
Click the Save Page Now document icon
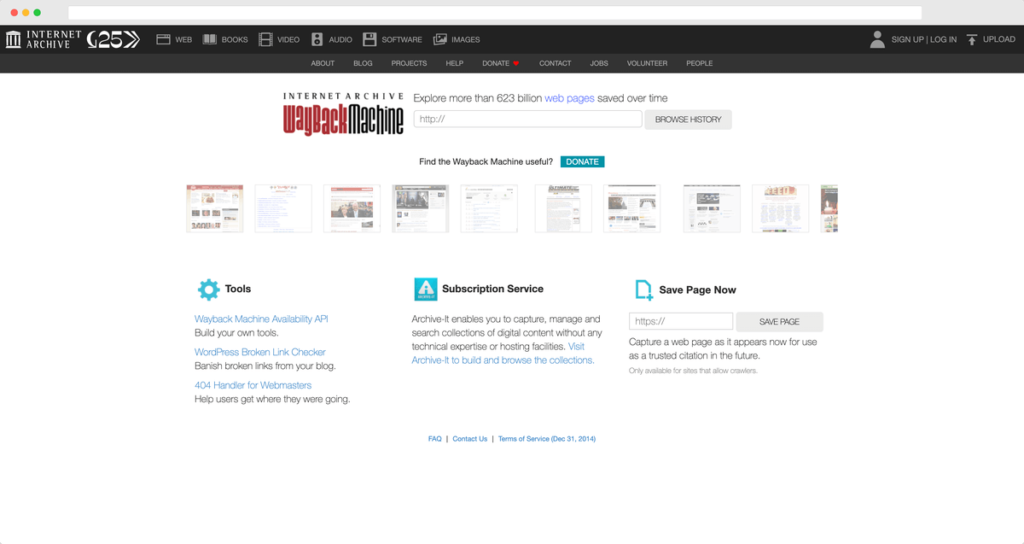[x=644, y=290]
